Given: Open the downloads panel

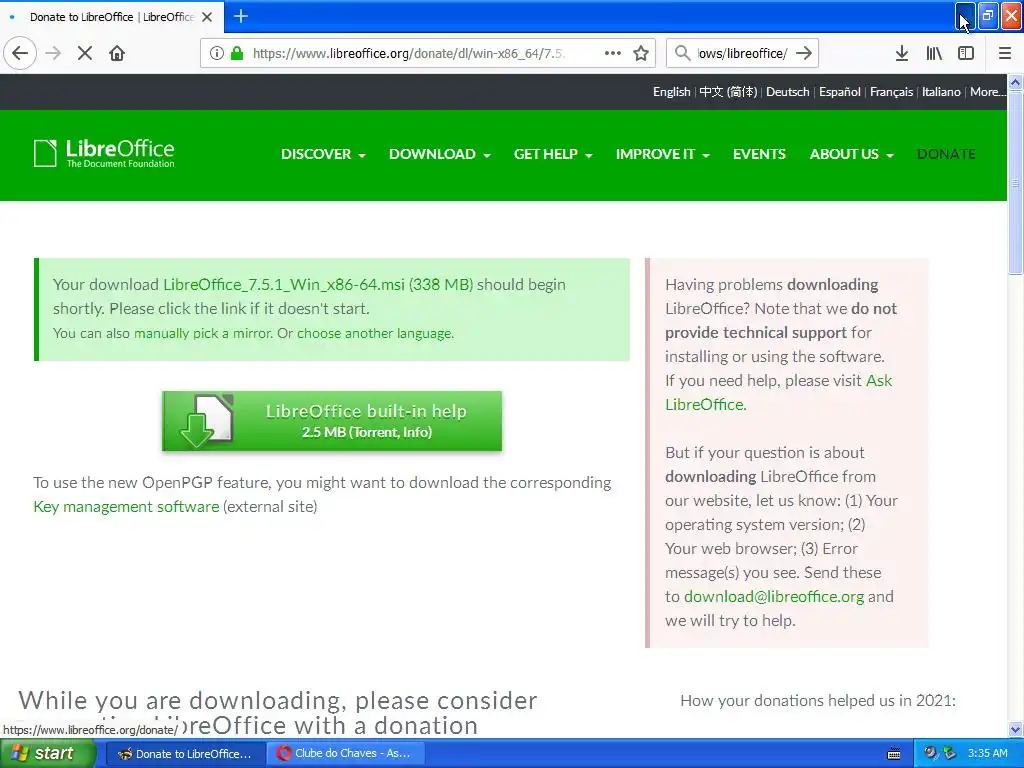Looking at the screenshot, I should [901, 53].
